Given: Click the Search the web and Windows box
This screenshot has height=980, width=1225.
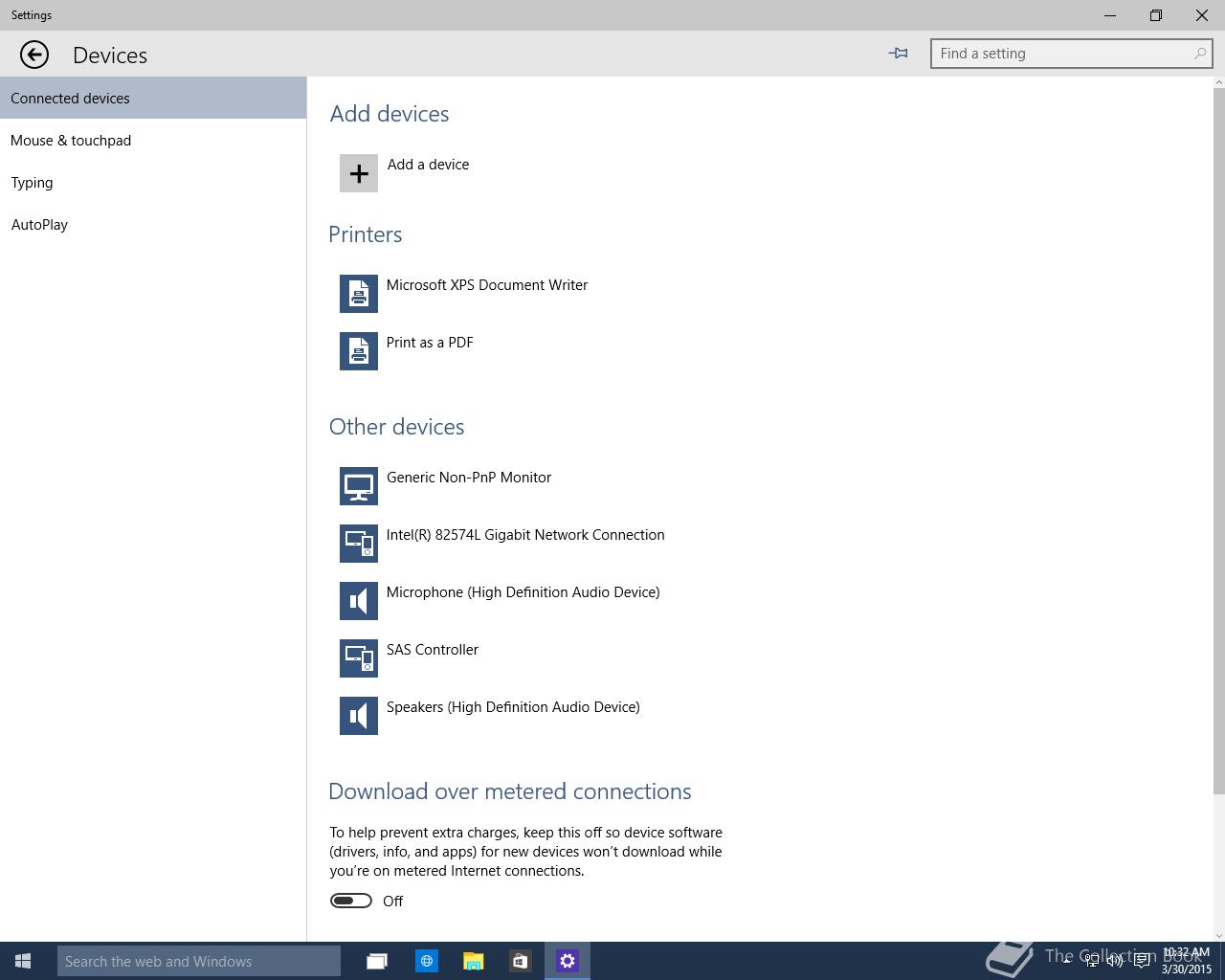Looking at the screenshot, I should 199,961.
